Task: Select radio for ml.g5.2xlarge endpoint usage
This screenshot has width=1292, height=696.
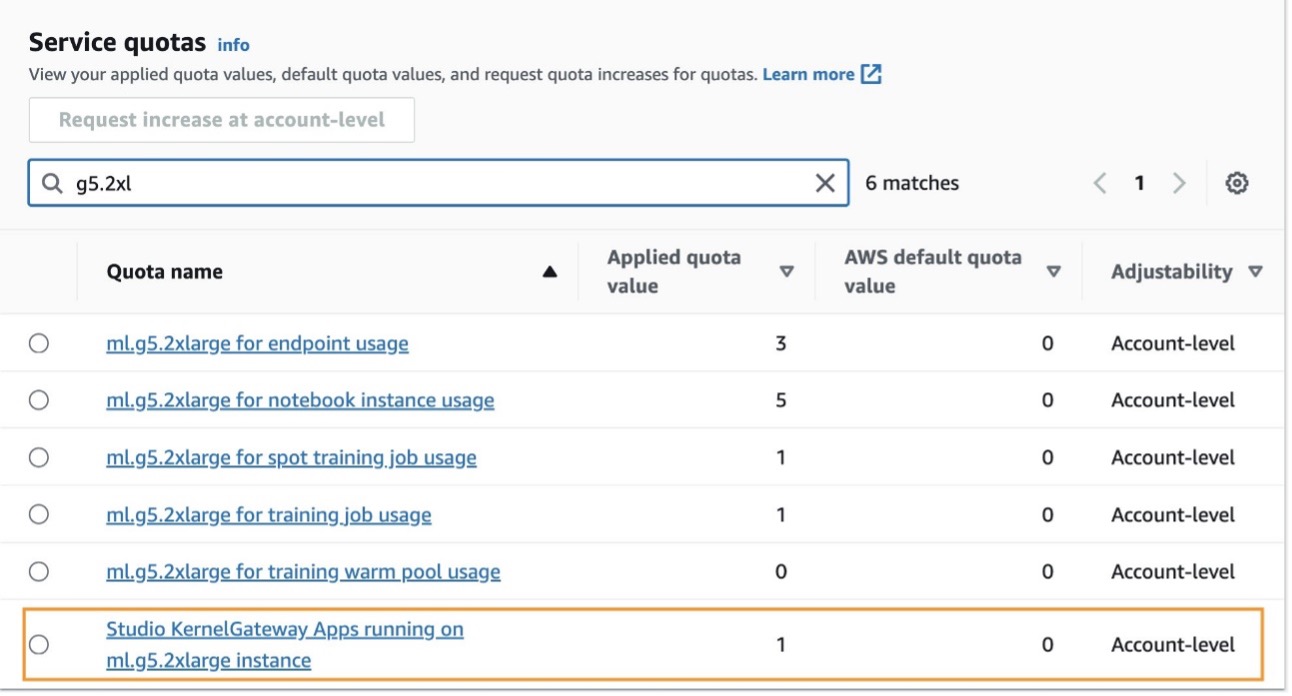Action: pos(38,343)
